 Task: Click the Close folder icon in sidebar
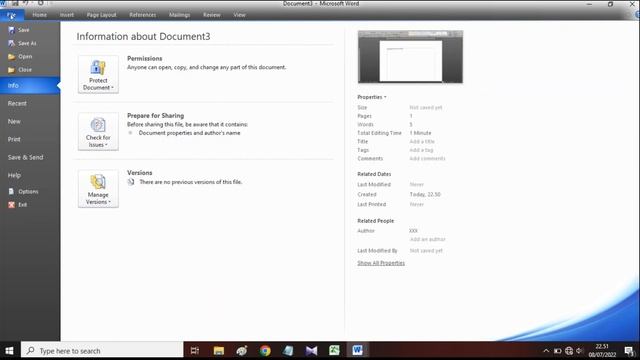point(11,70)
